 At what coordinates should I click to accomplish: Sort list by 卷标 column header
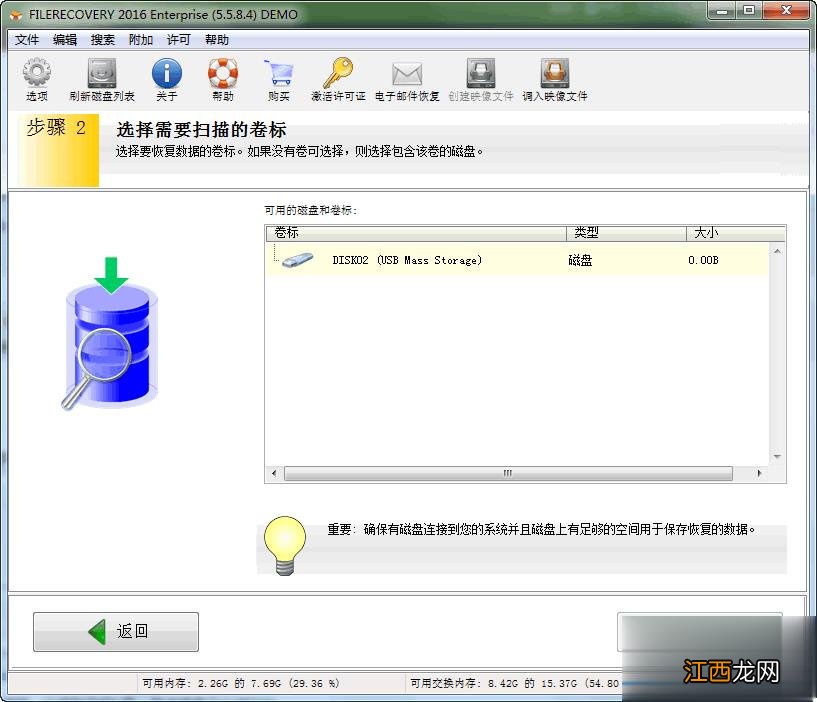point(415,233)
